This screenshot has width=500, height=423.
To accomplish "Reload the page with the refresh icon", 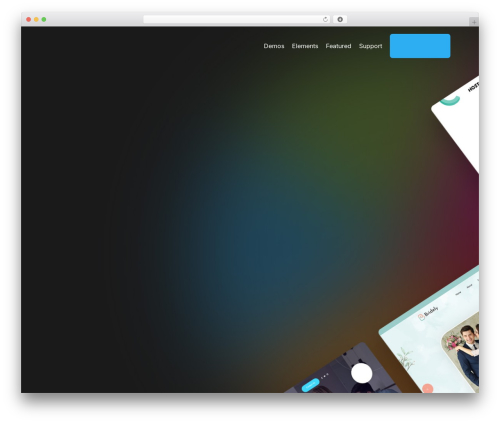I will point(325,19).
